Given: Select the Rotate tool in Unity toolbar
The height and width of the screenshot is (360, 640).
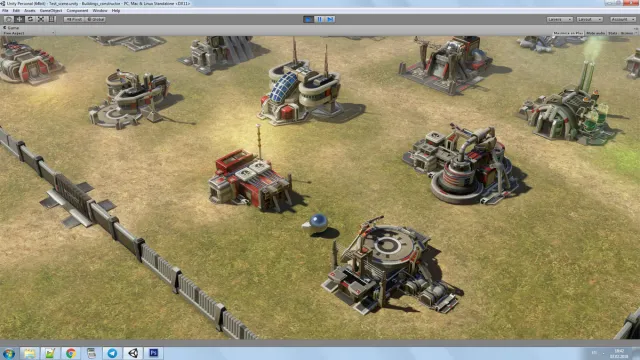Looking at the screenshot, I should tap(30, 19).
